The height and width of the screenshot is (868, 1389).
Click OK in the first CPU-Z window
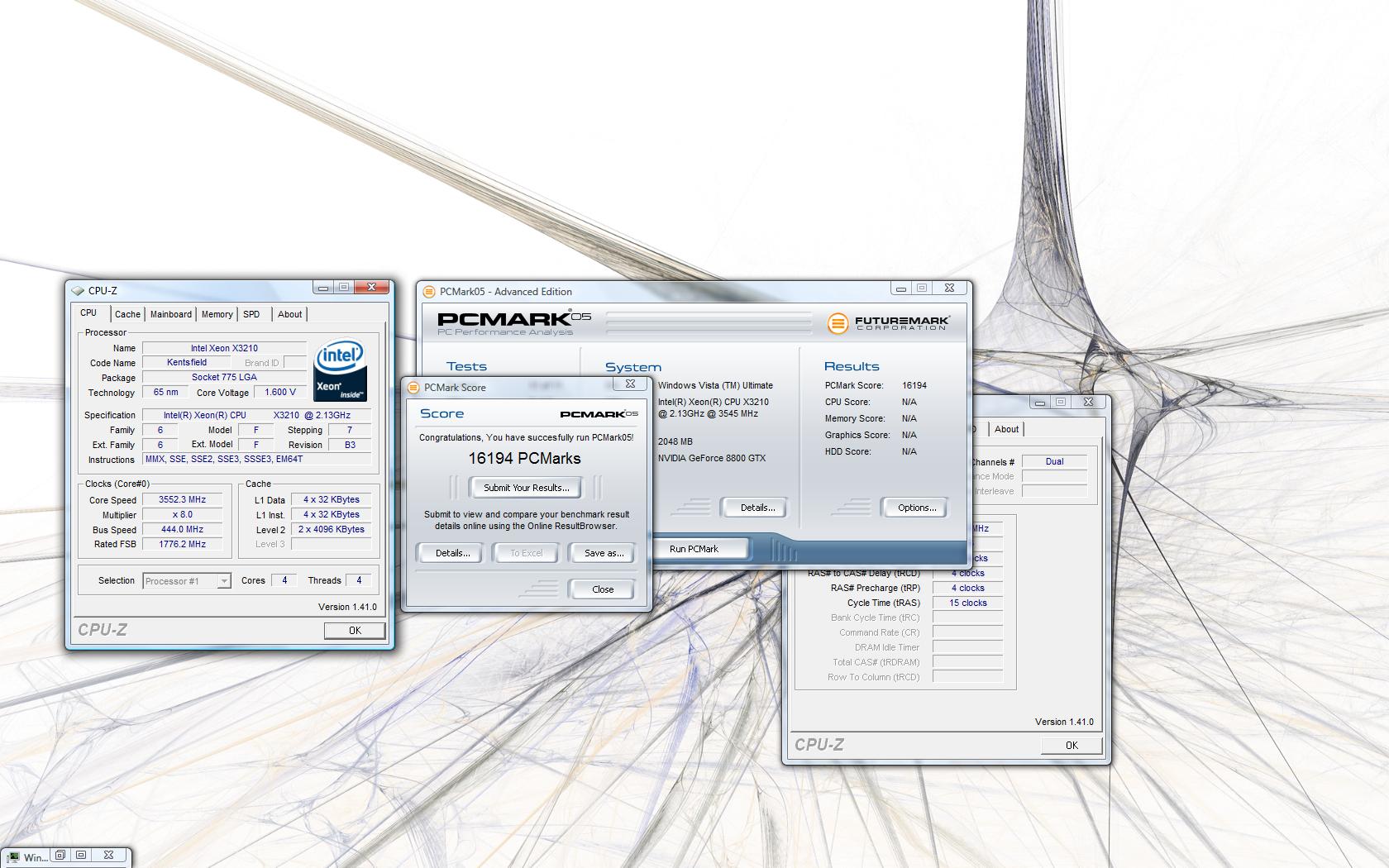point(355,631)
